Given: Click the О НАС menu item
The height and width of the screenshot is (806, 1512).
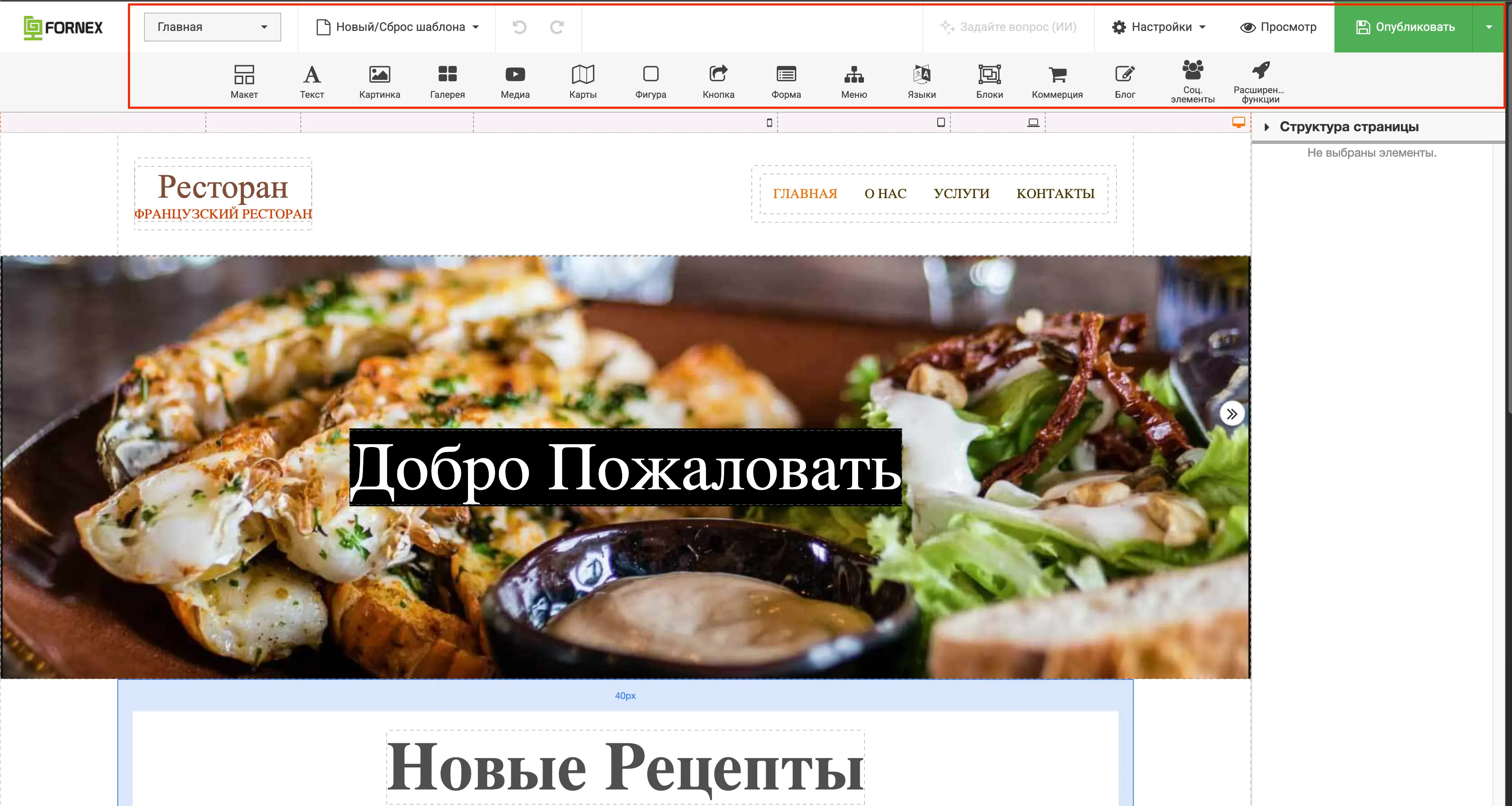Looking at the screenshot, I should pos(885,193).
